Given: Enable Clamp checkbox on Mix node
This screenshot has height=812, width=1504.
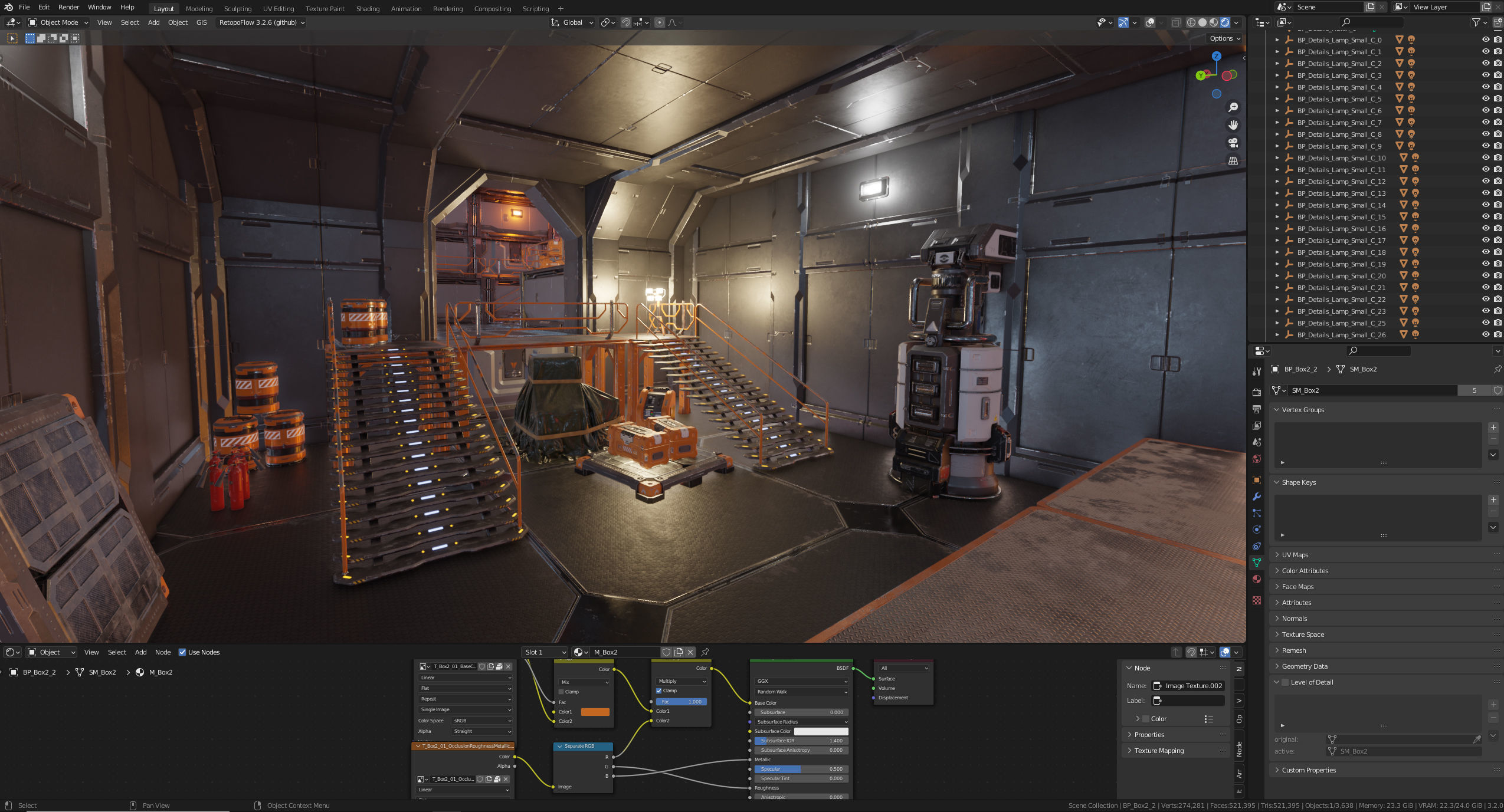Looking at the screenshot, I should coord(561,692).
